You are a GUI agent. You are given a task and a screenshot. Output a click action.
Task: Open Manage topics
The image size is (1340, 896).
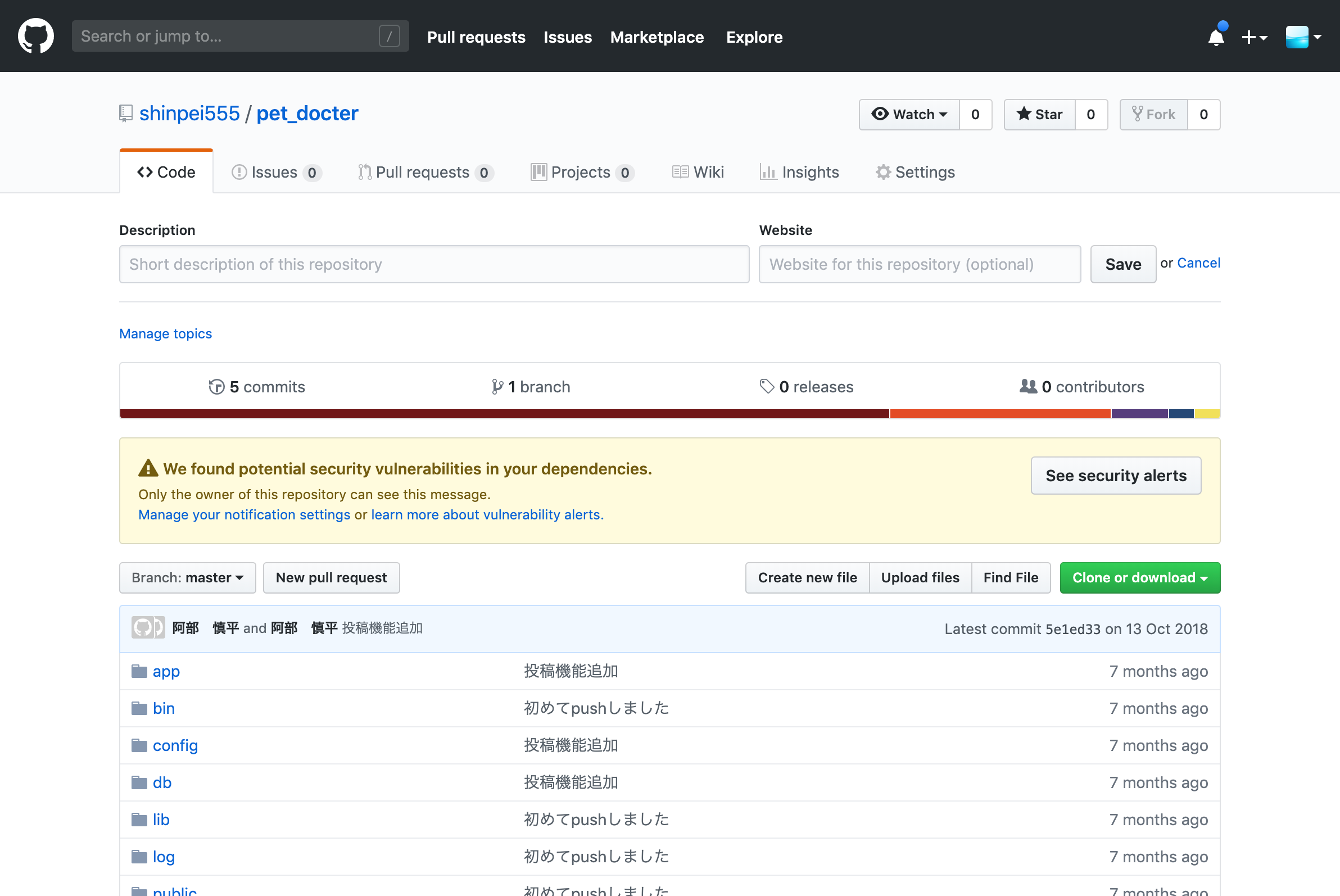165,333
